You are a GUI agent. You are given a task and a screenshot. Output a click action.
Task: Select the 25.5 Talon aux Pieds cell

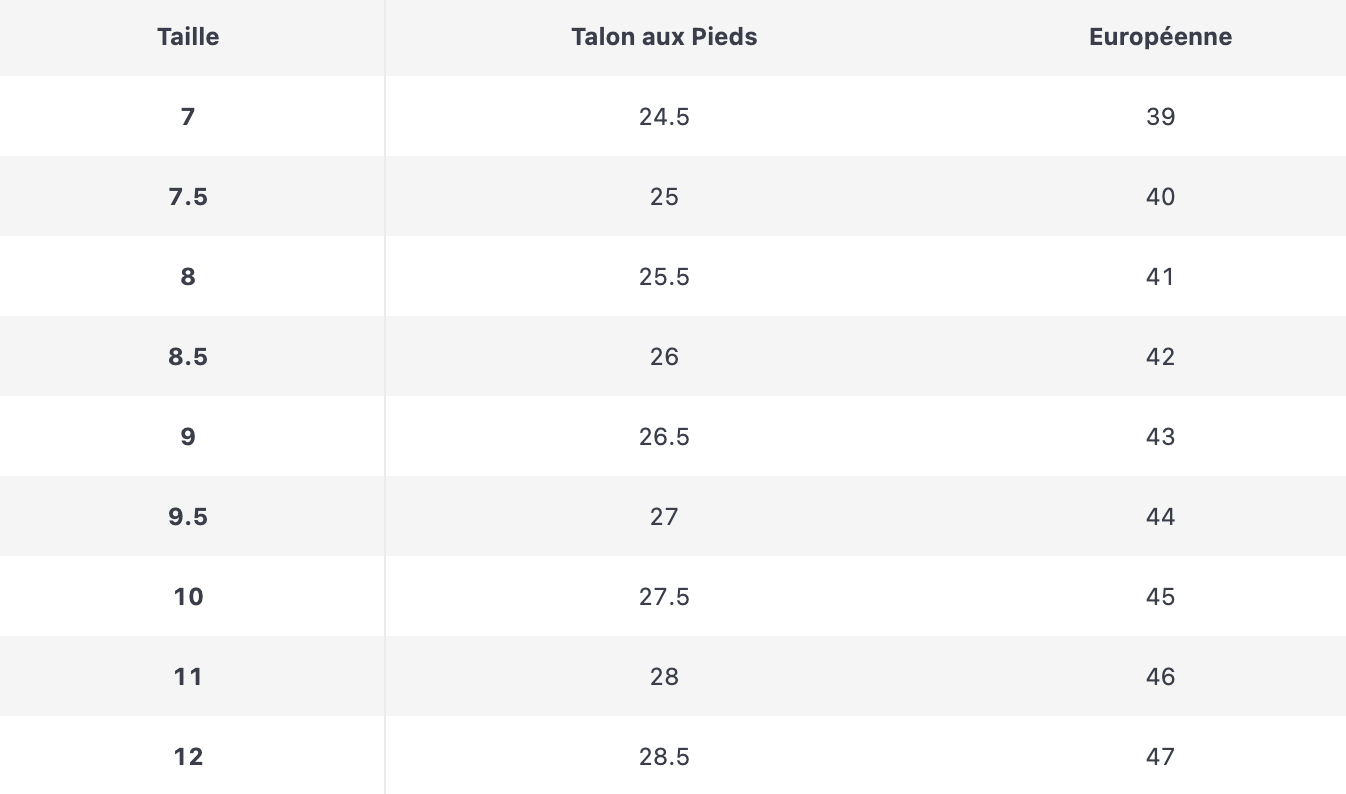(x=664, y=277)
